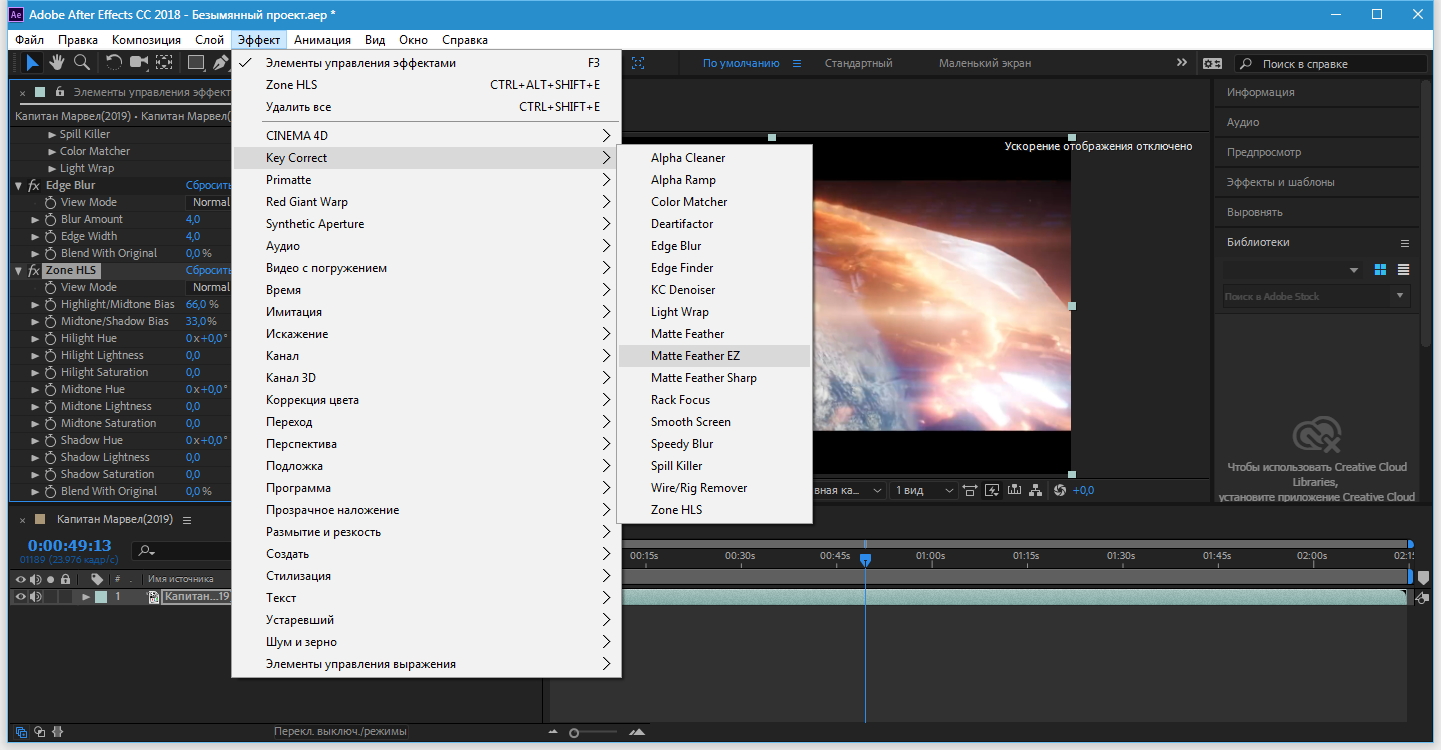Click the timeline layer search field
The width and height of the screenshot is (1441, 750).
[x=182, y=550]
